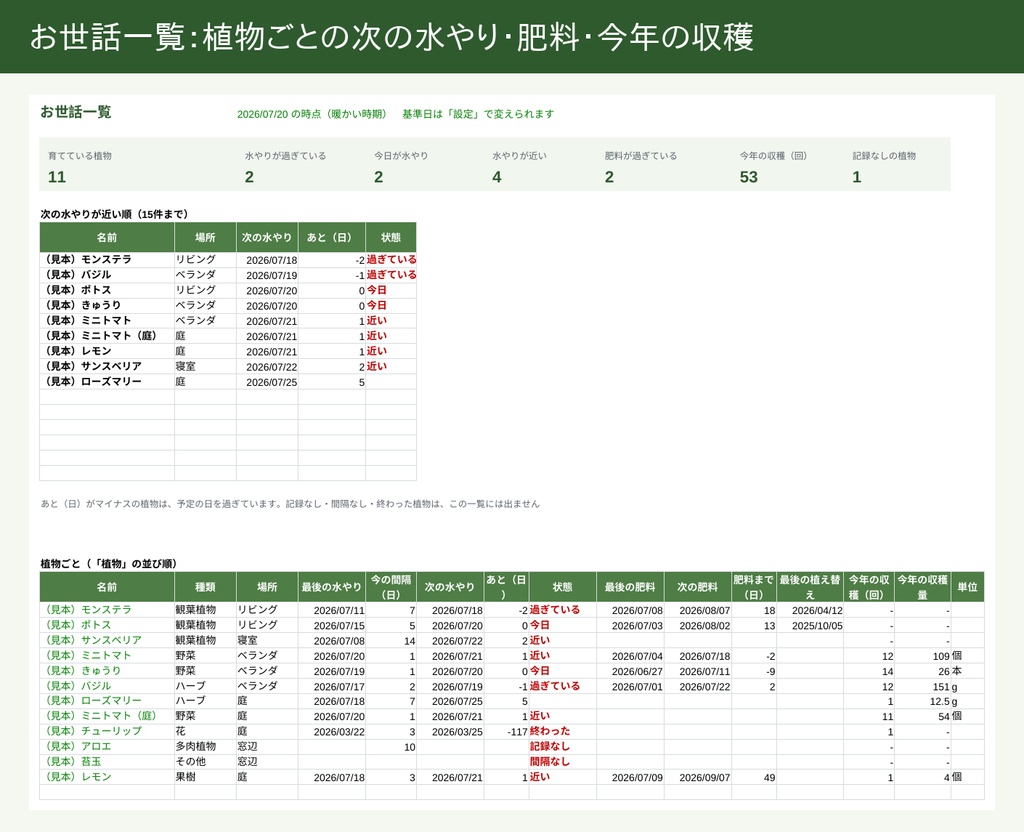Click the 肥料まで(日) column header
Image resolution: width=1024 pixels, height=832 pixels.
click(754, 587)
